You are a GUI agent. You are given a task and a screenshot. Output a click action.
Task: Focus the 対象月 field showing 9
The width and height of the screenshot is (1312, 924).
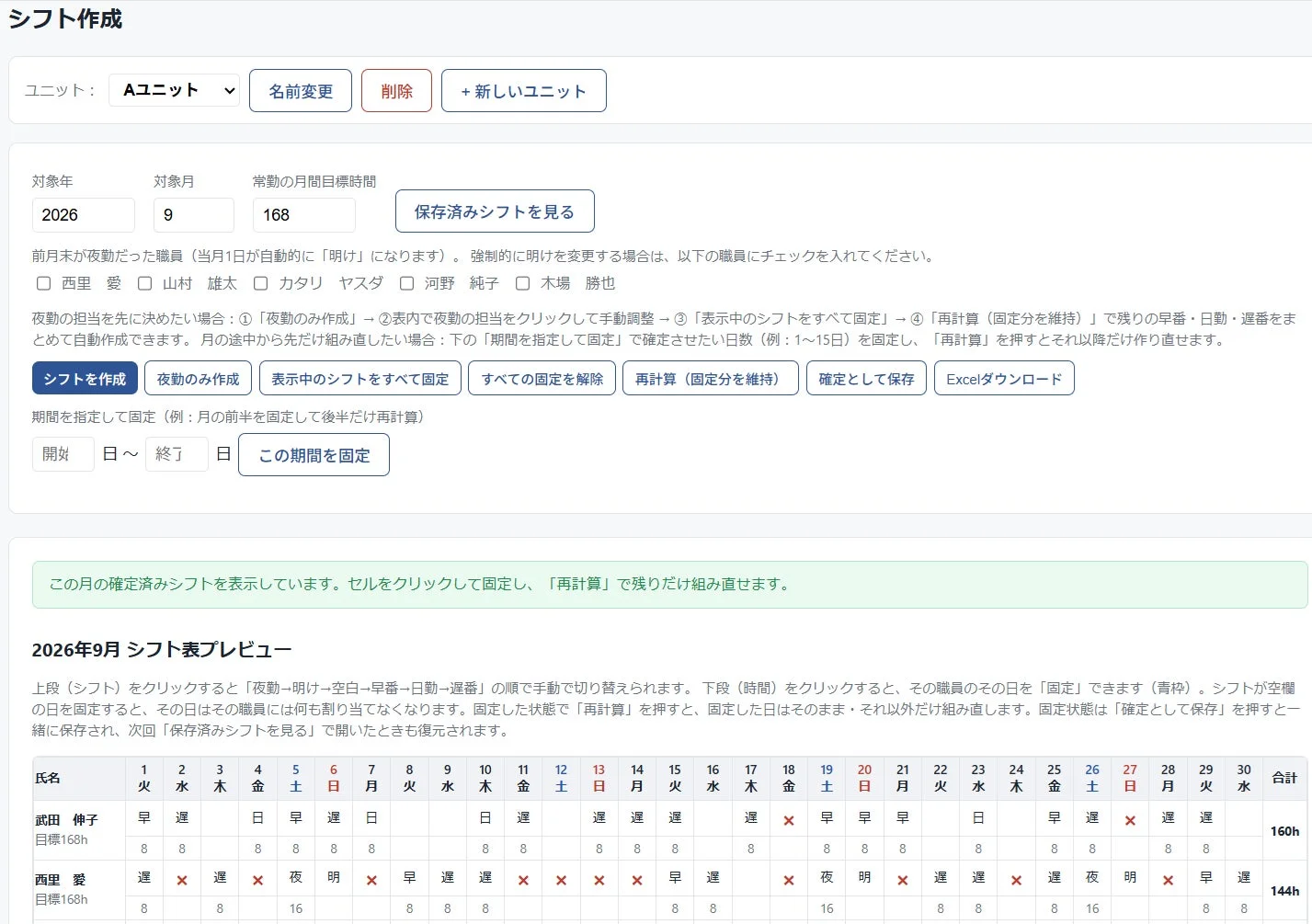pyautogui.click(x=194, y=215)
